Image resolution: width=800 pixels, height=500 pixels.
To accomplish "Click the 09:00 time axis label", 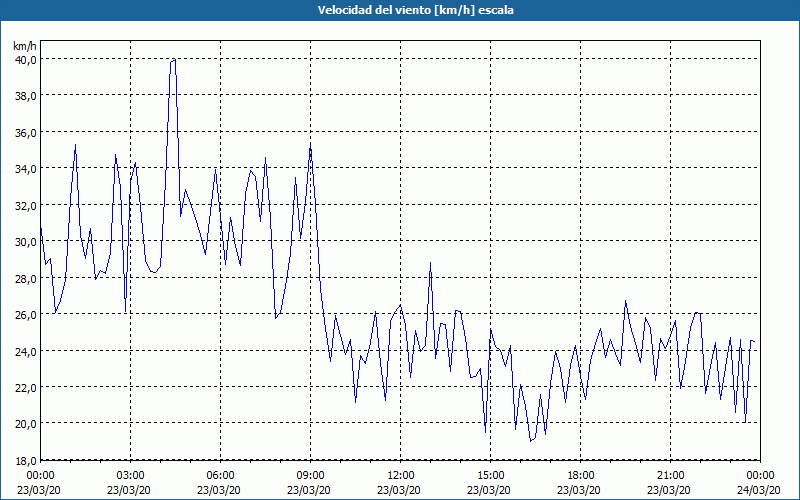I will pyautogui.click(x=310, y=476).
